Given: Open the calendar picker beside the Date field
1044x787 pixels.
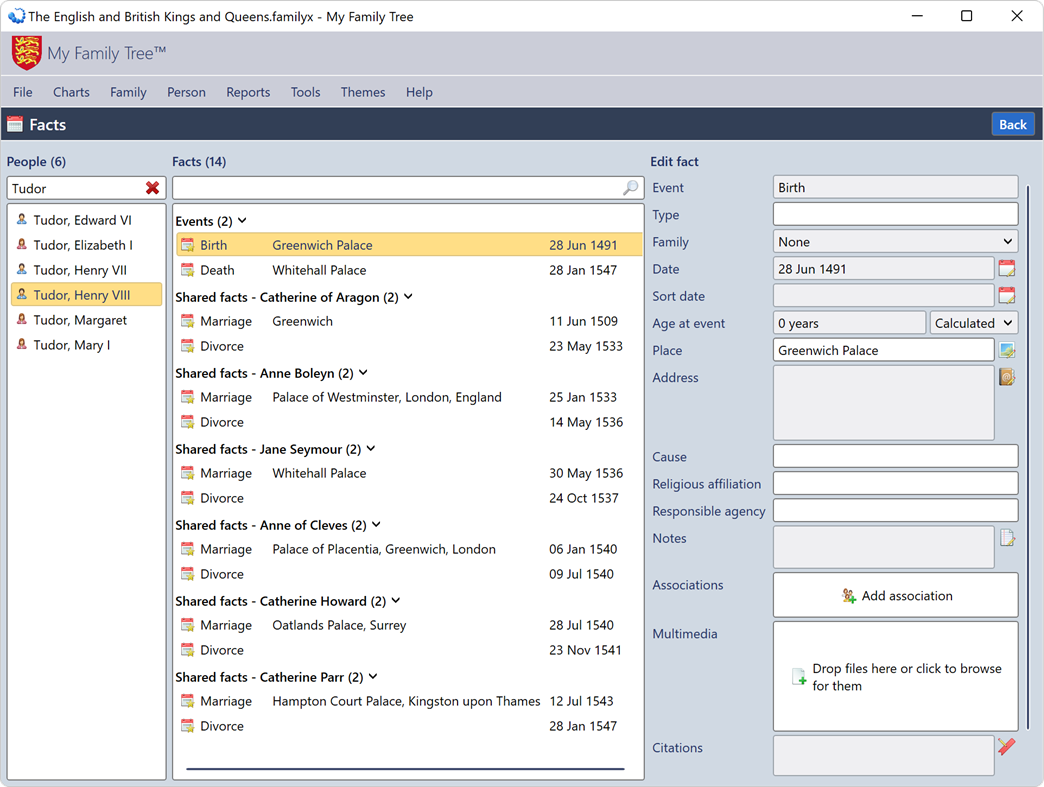Looking at the screenshot, I should [x=1007, y=267].
